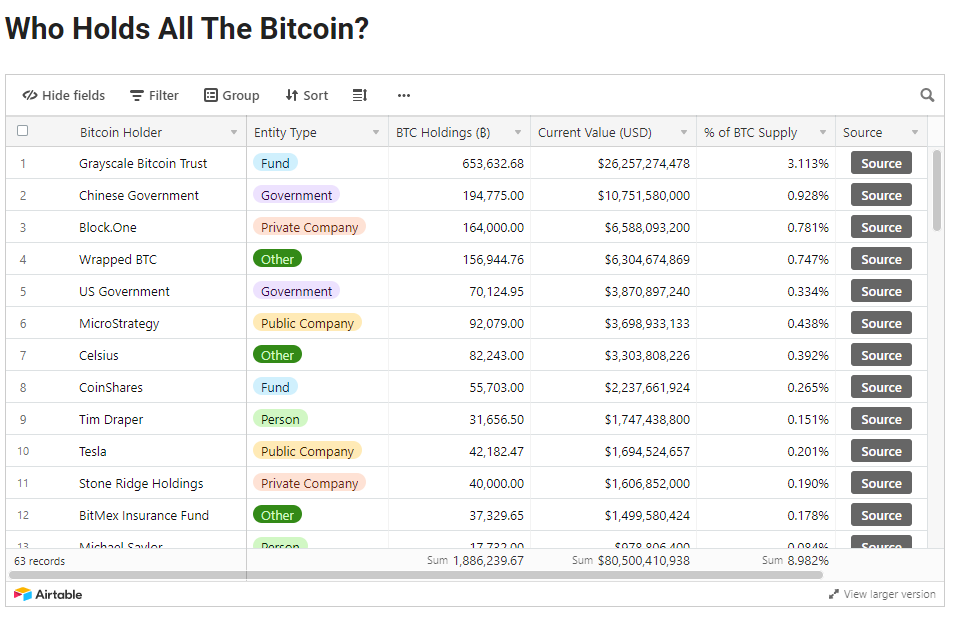Select the 653,632.68 holdings cell
976x625 pixels.
[459, 163]
